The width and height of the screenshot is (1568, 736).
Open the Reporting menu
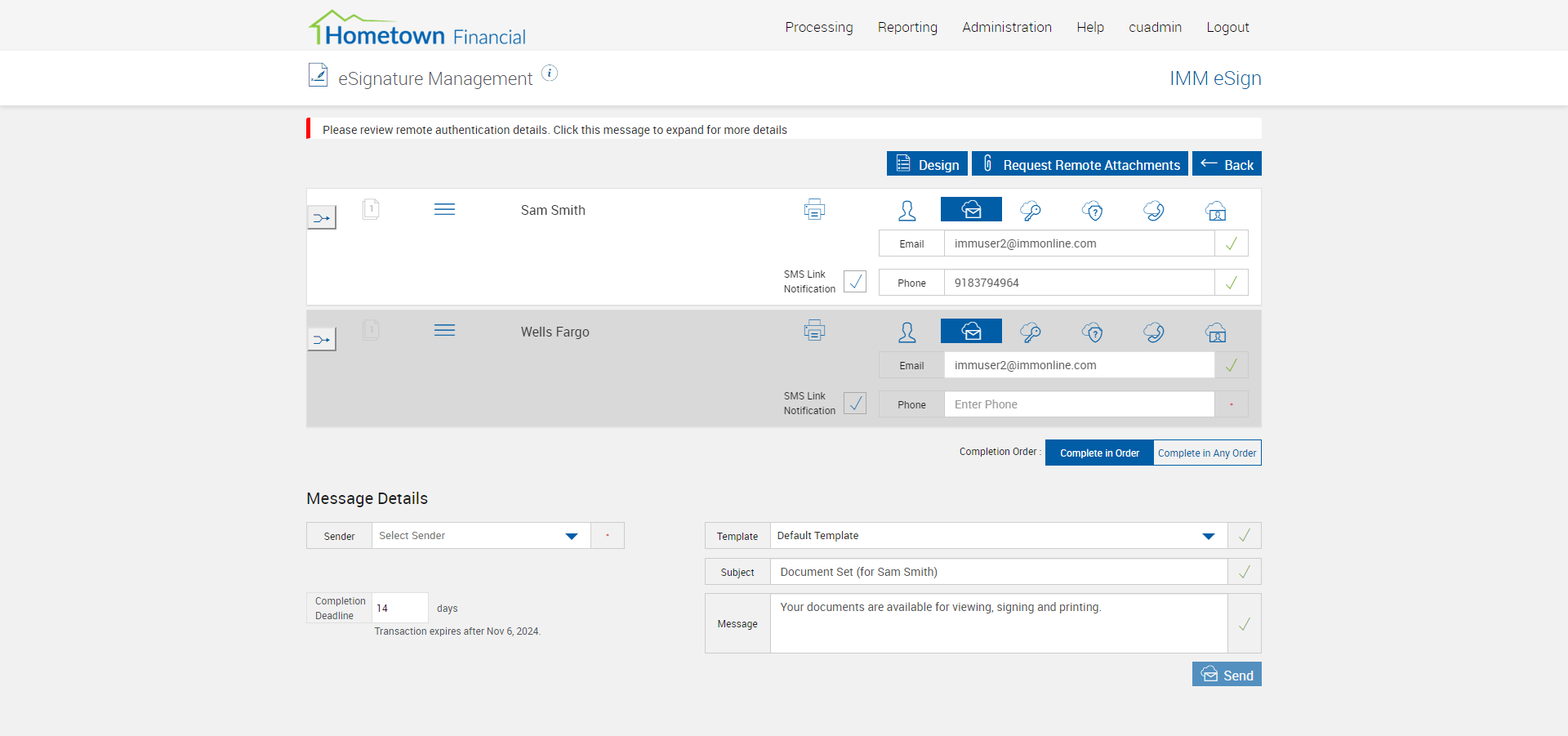tap(907, 27)
